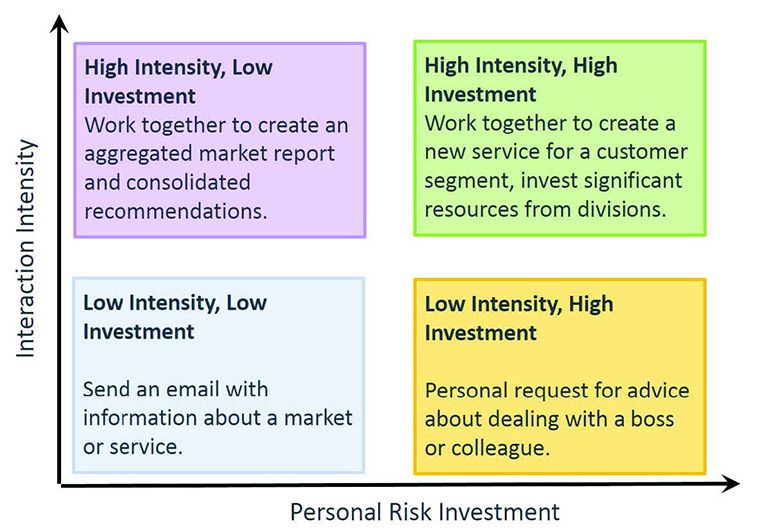Click "or colleague." in the yellow box

487,447
